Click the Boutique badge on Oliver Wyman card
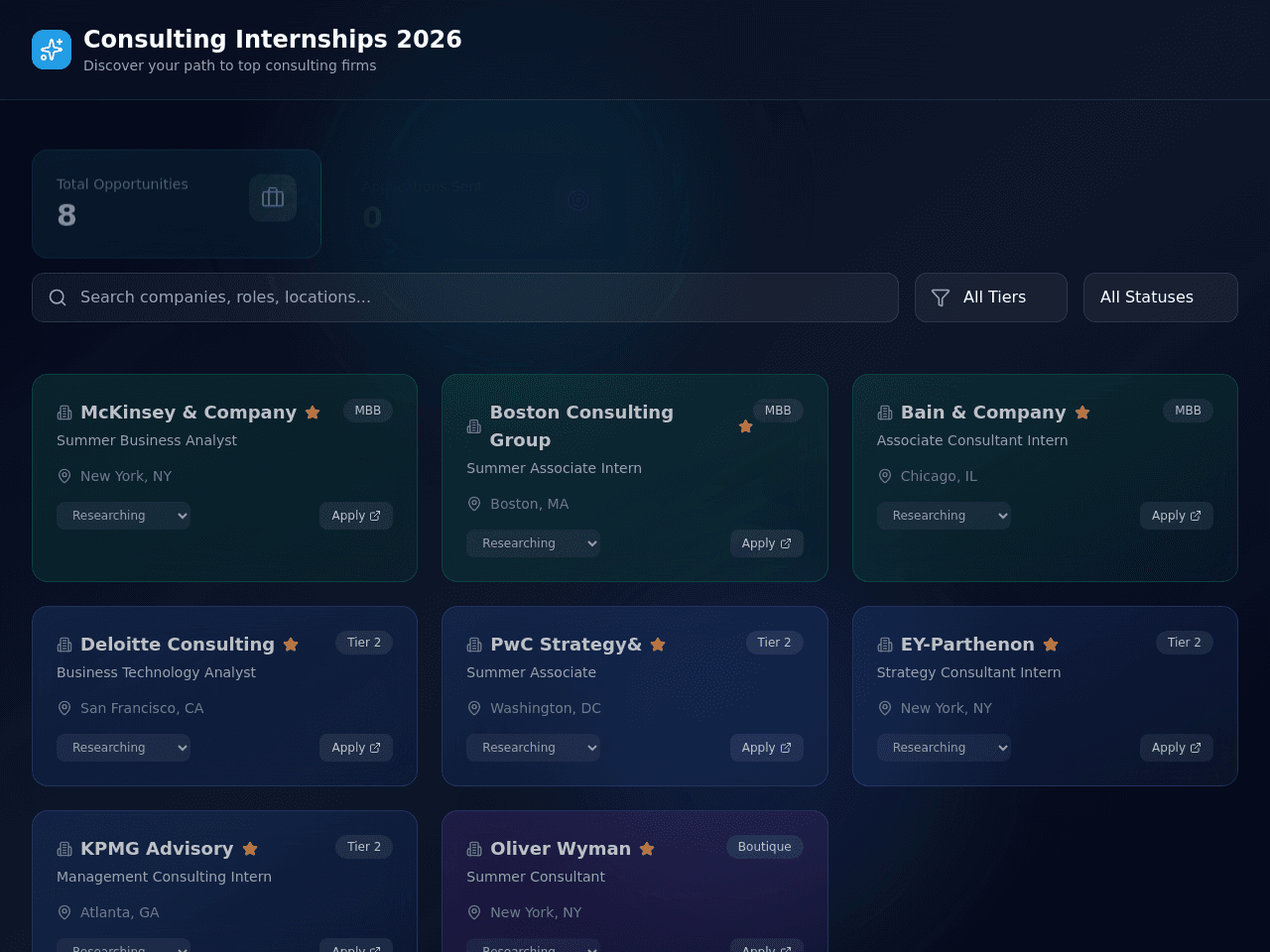 click(765, 847)
